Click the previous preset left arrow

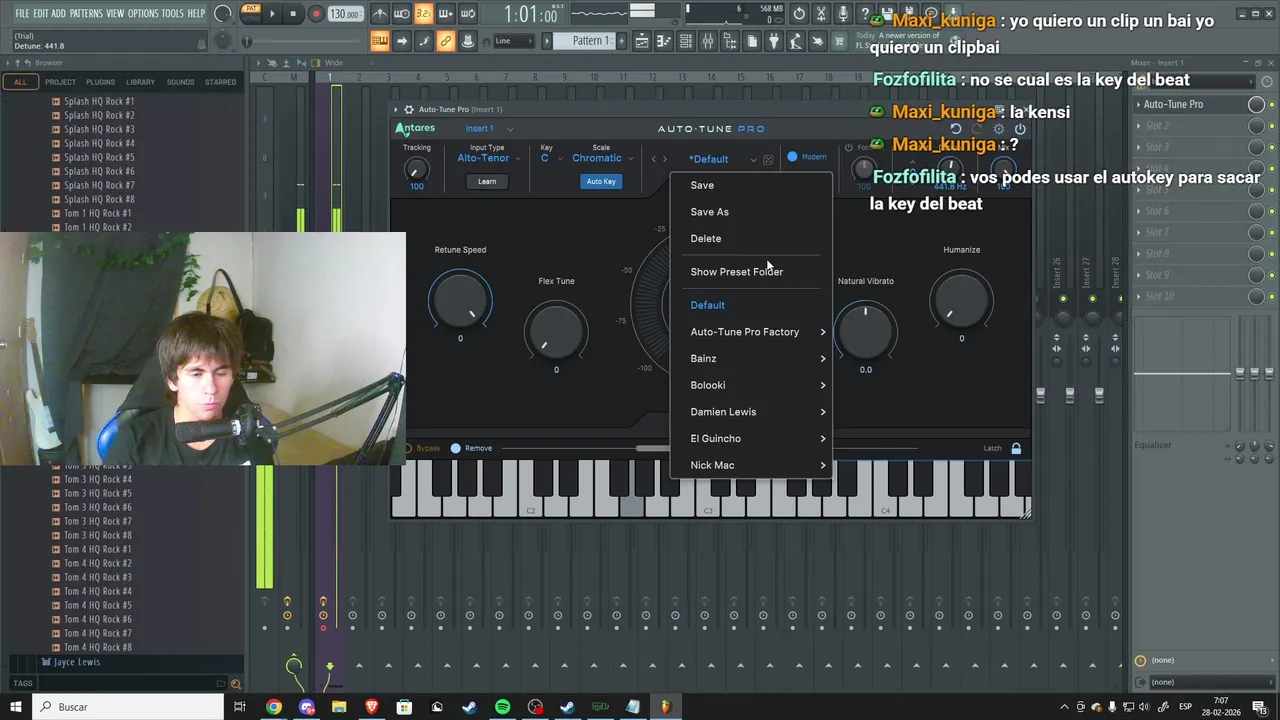(654, 159)
